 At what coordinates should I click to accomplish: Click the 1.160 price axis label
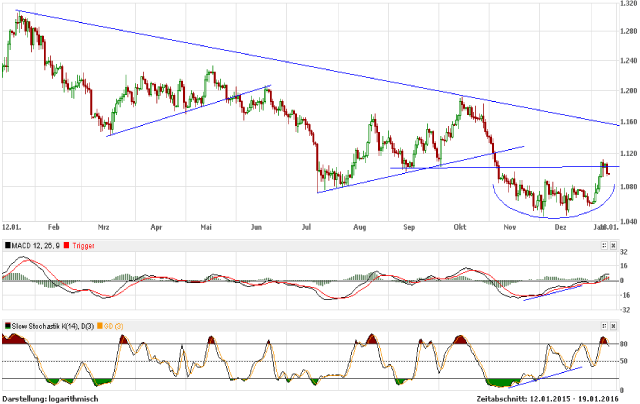pos(626,123)
